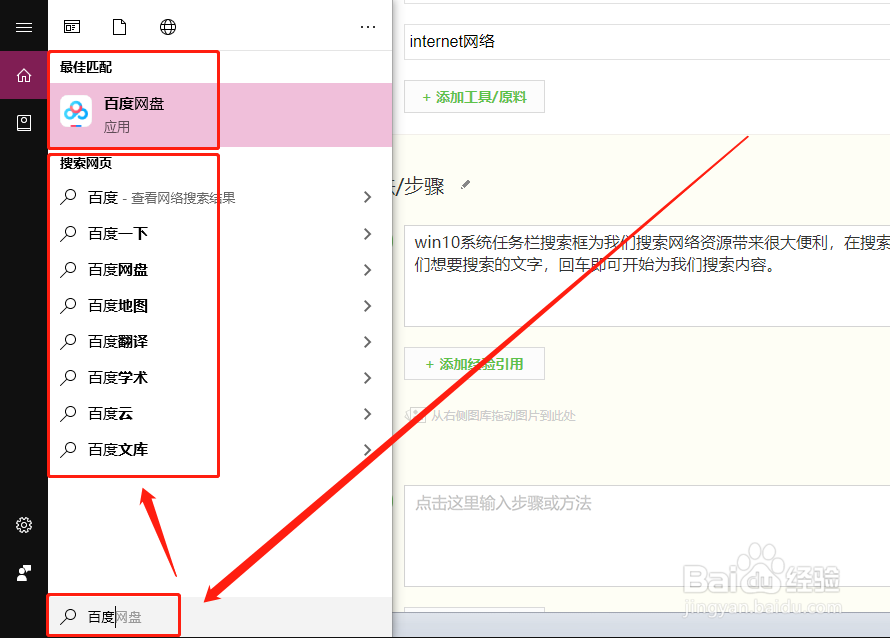Click the 百度网盘 app icon
This screenshot has width=890, height=638.
[x=76, y=111]
